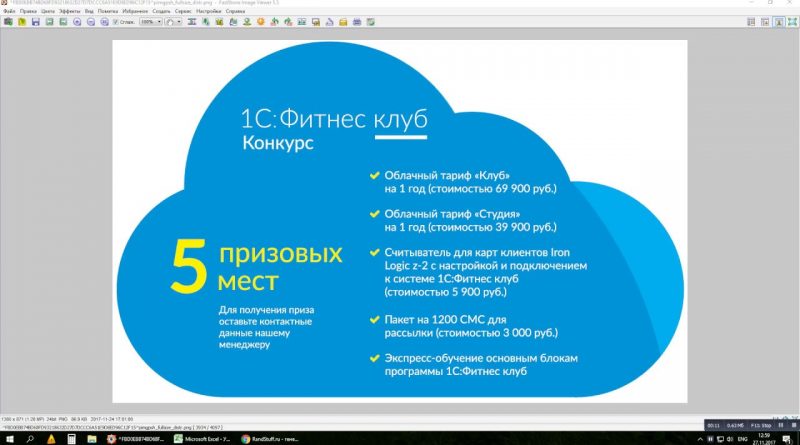Show hidden tray icons chevron
Screen dimensions: 800x445
(700, 439)
